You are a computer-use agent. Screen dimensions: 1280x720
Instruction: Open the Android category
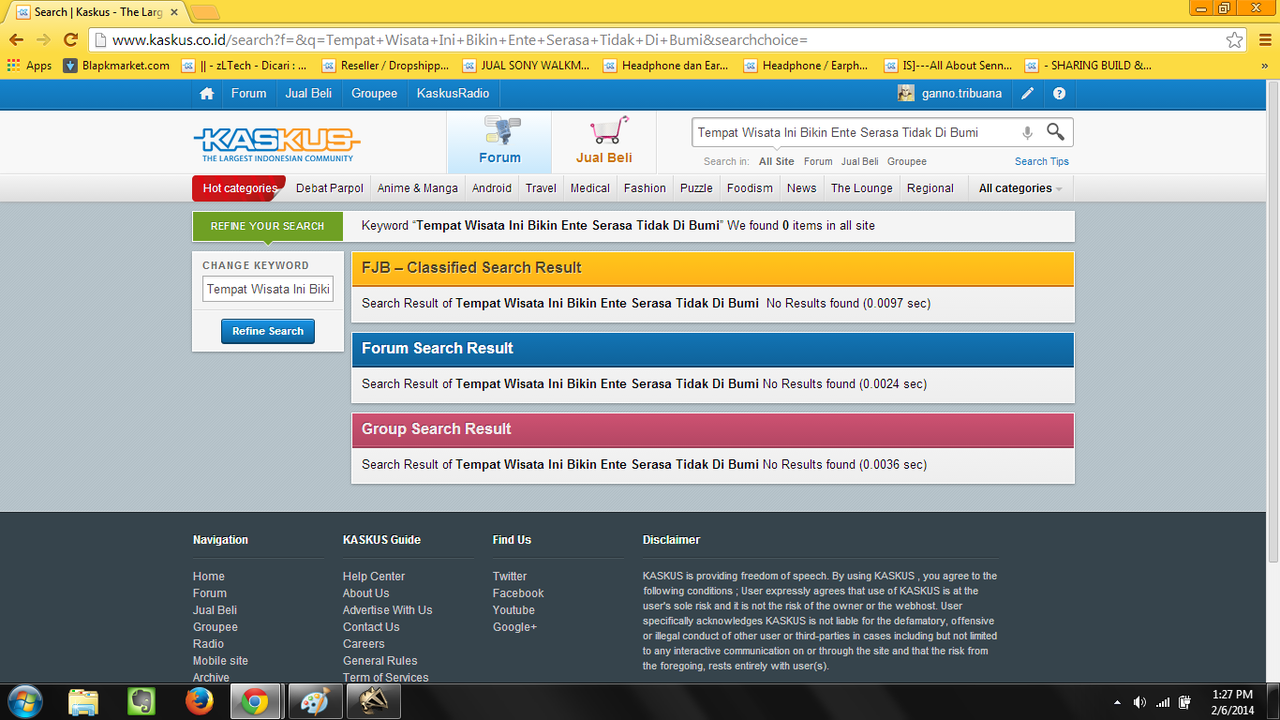pyautogui.click(x=492, y=188)
